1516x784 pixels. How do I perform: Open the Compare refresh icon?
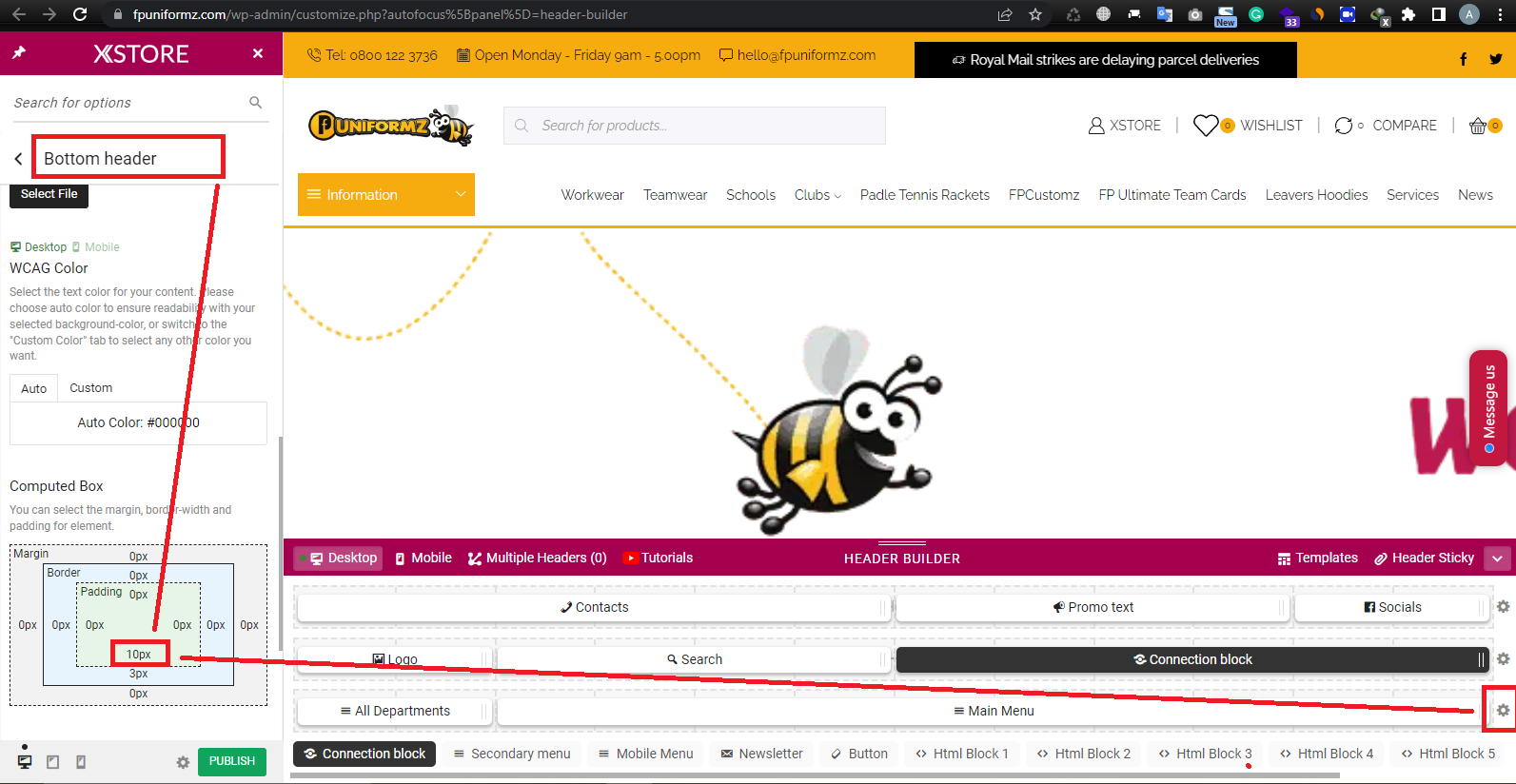pos(1344,126)
